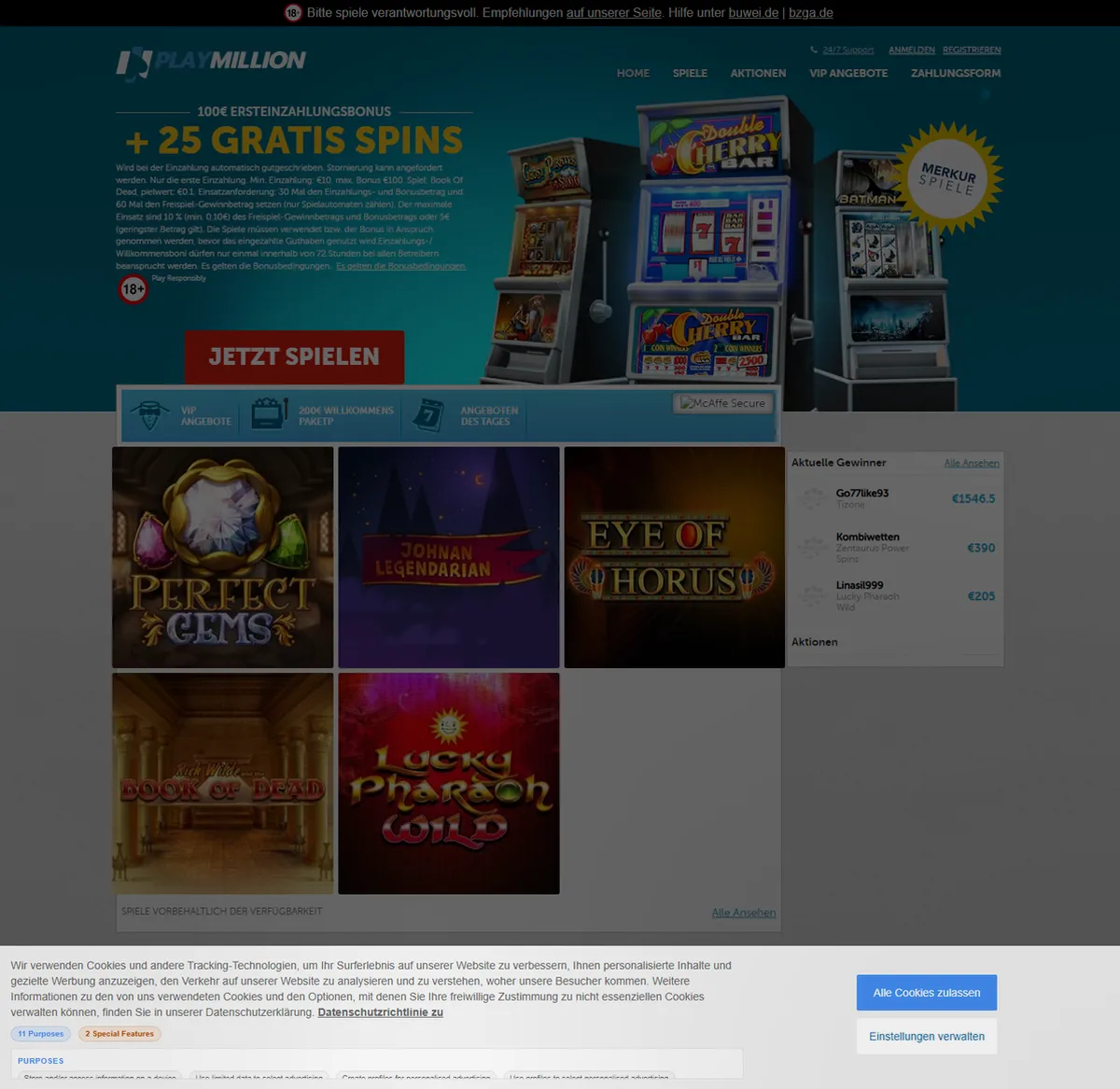Open the bzga.de link
Viewport: 1120px width, 1089px height.
(x=811, y=13)
